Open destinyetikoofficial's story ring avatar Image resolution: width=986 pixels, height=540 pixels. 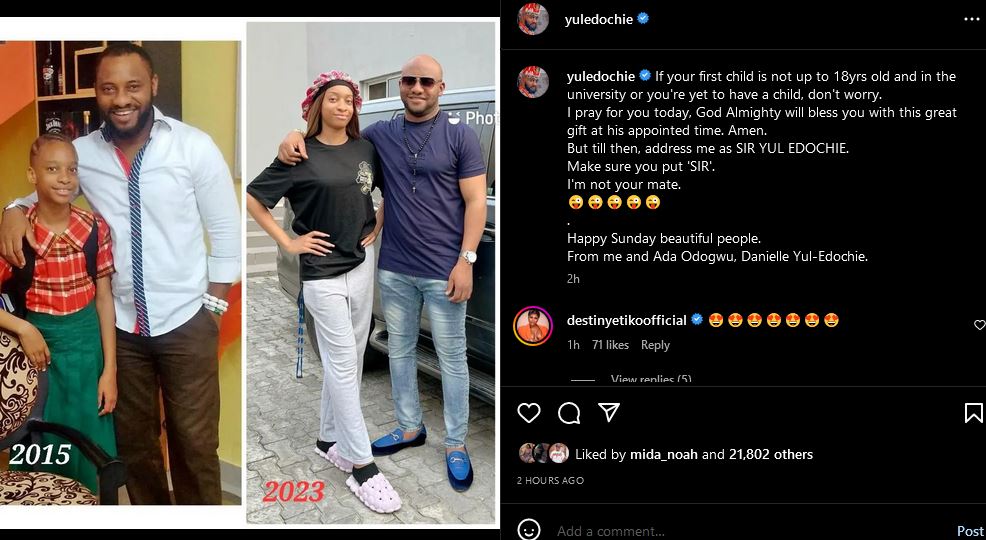tap(533, 326)
